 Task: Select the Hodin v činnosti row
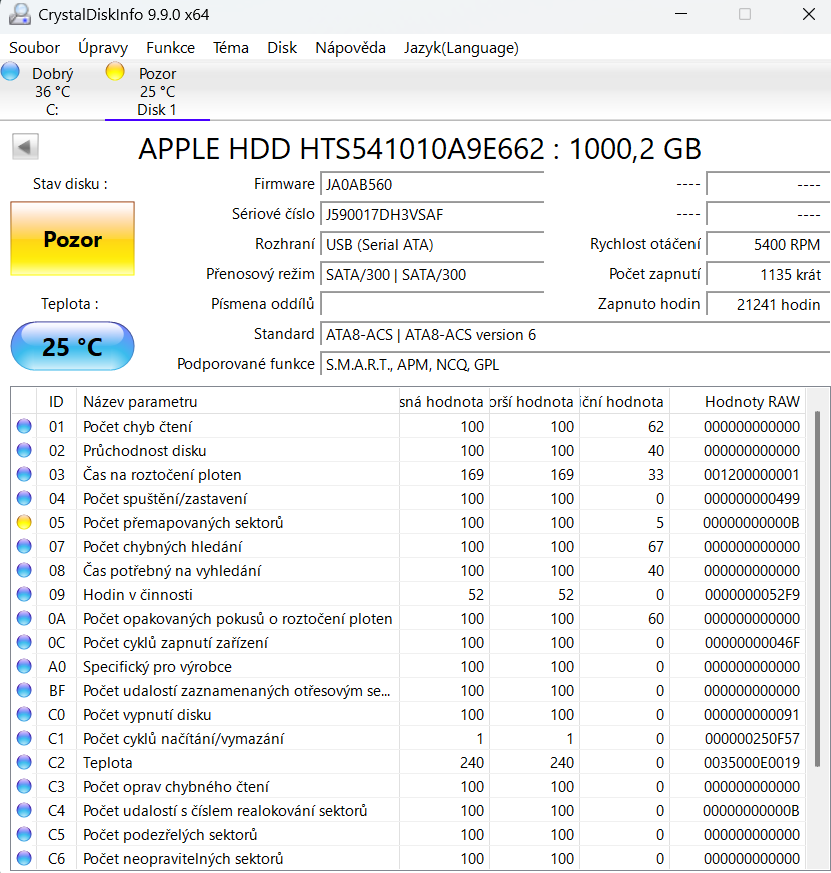(408, 595)
